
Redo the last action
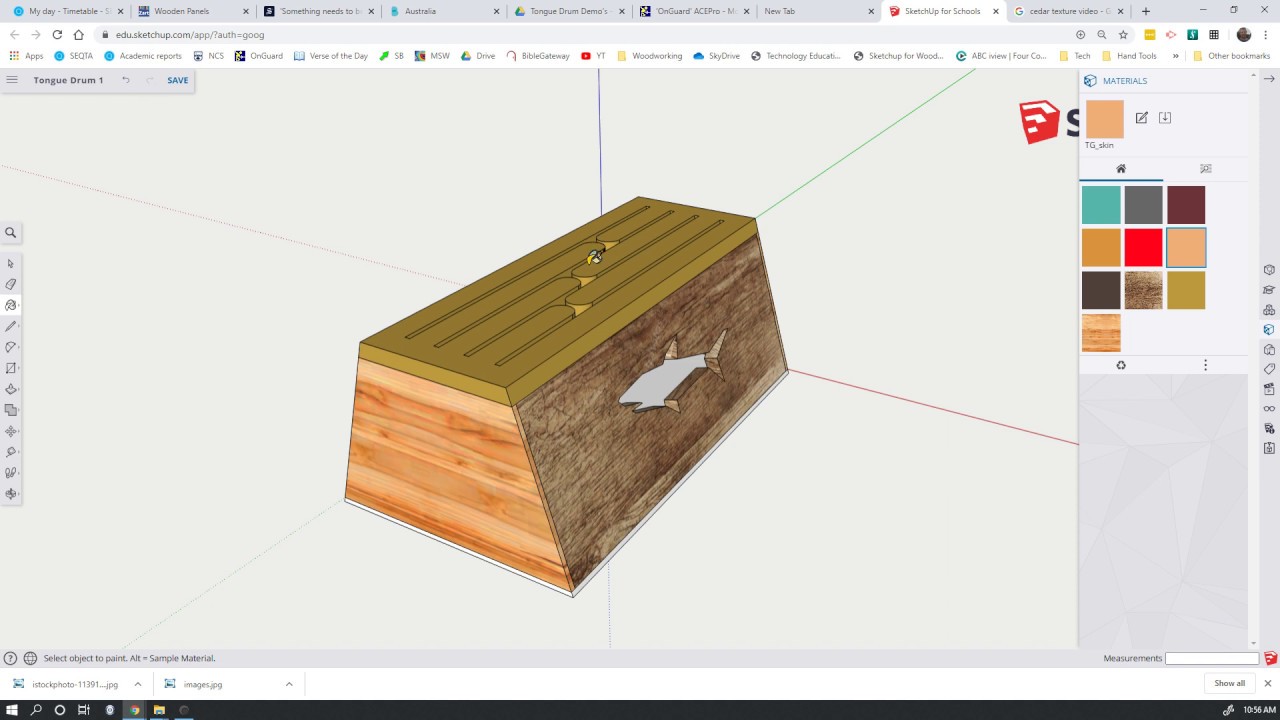coord(149,80)
